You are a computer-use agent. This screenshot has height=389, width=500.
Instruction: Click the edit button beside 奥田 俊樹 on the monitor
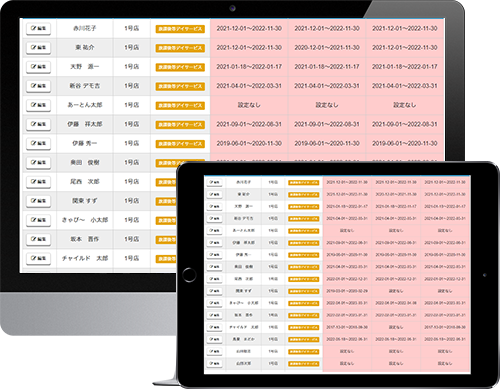pos(38,163)
